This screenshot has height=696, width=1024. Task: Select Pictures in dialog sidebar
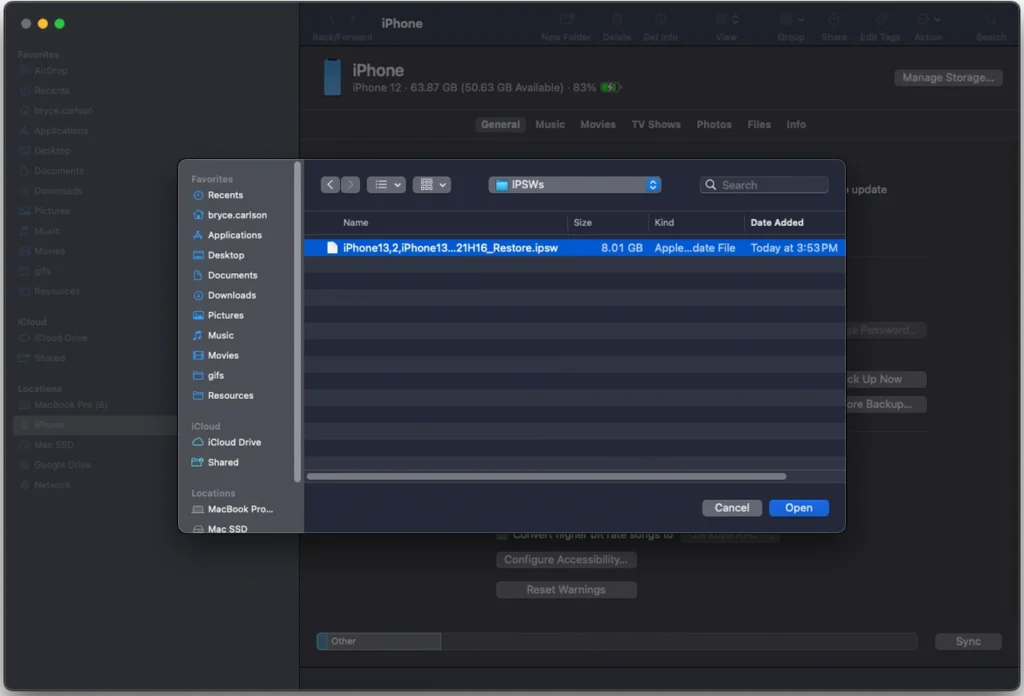(x=225, y=315)
